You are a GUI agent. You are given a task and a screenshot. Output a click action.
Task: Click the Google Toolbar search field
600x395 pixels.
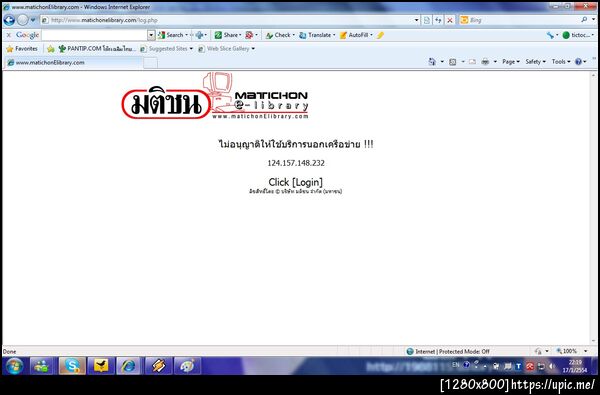95,35
